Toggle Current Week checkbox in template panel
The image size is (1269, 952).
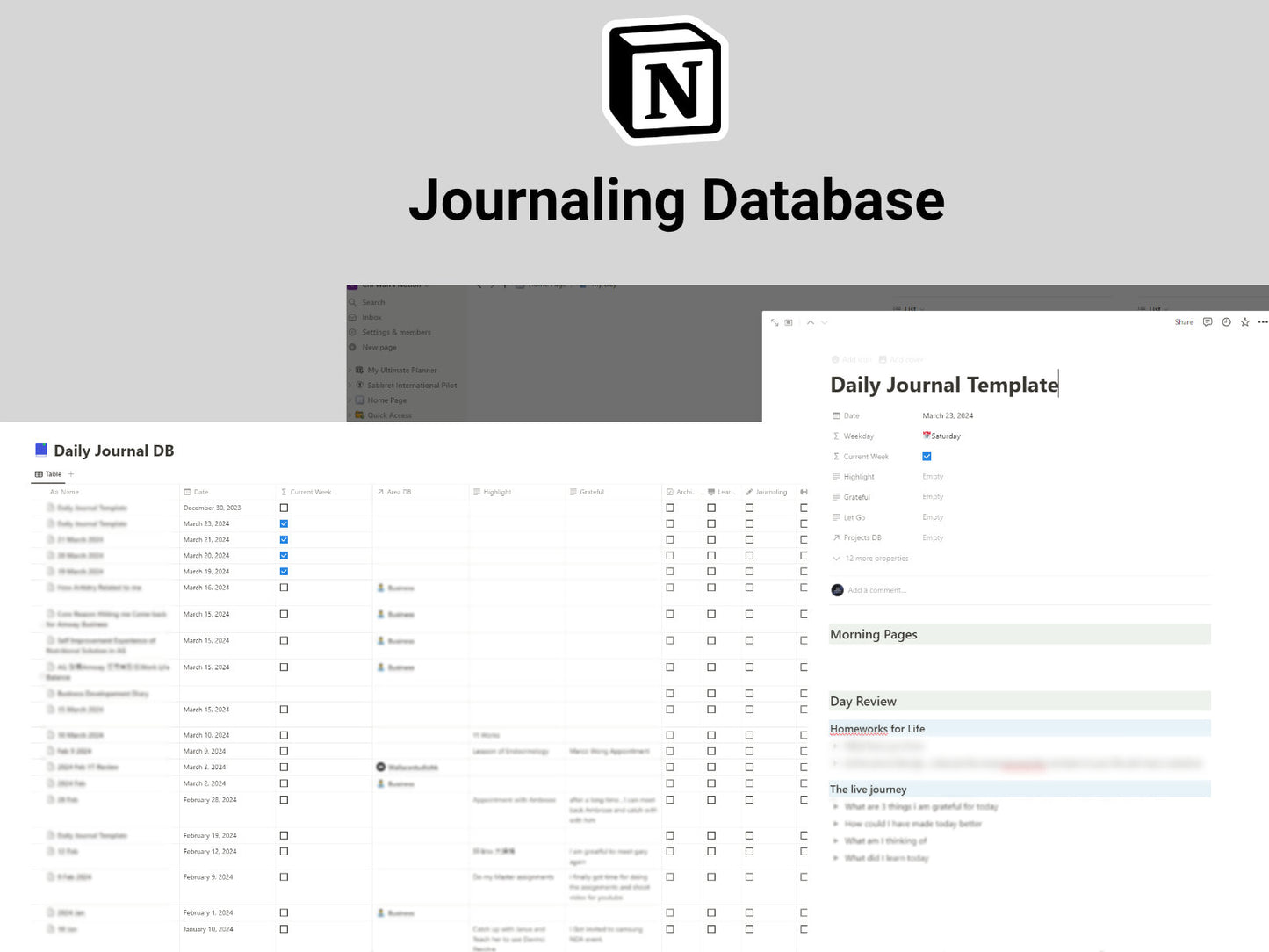tap(927, 456)
